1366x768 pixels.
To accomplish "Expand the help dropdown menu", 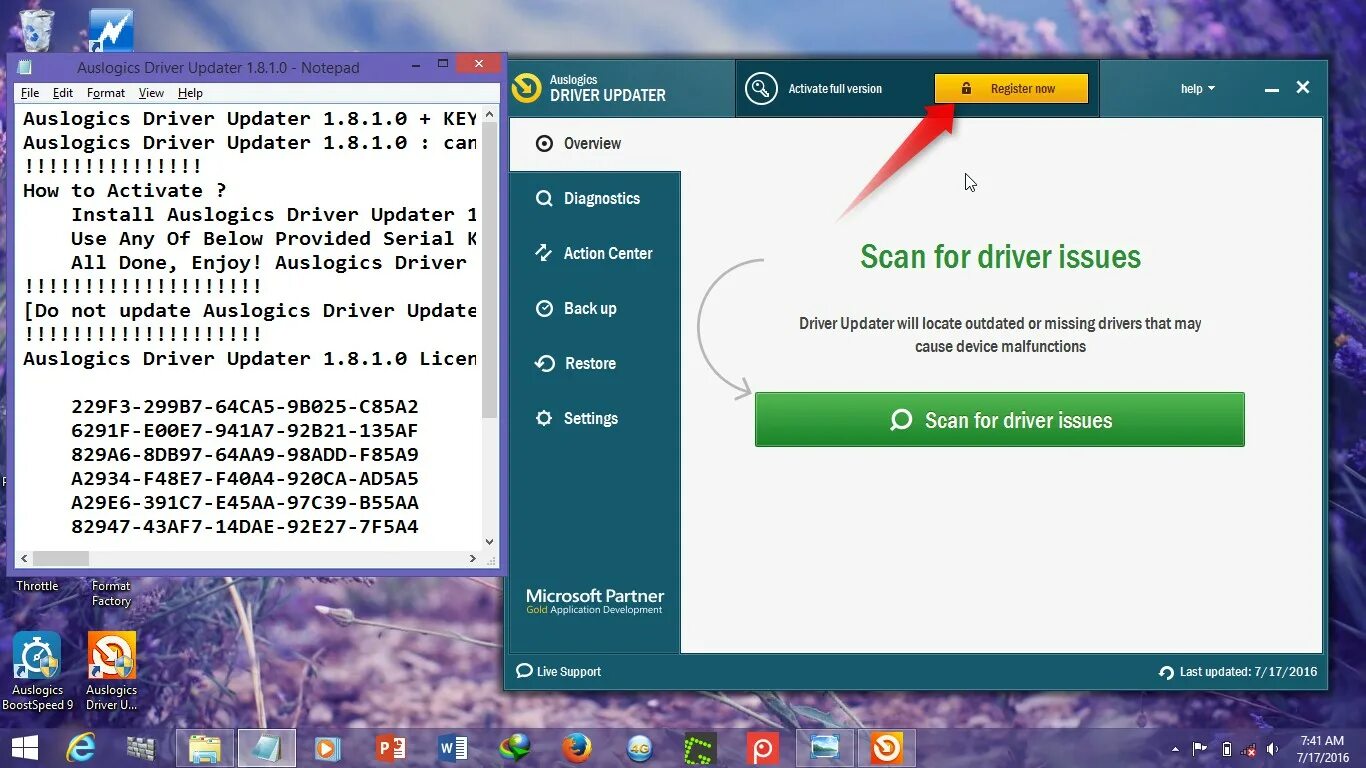I will pyautogui.click(x=1197, y=89).
